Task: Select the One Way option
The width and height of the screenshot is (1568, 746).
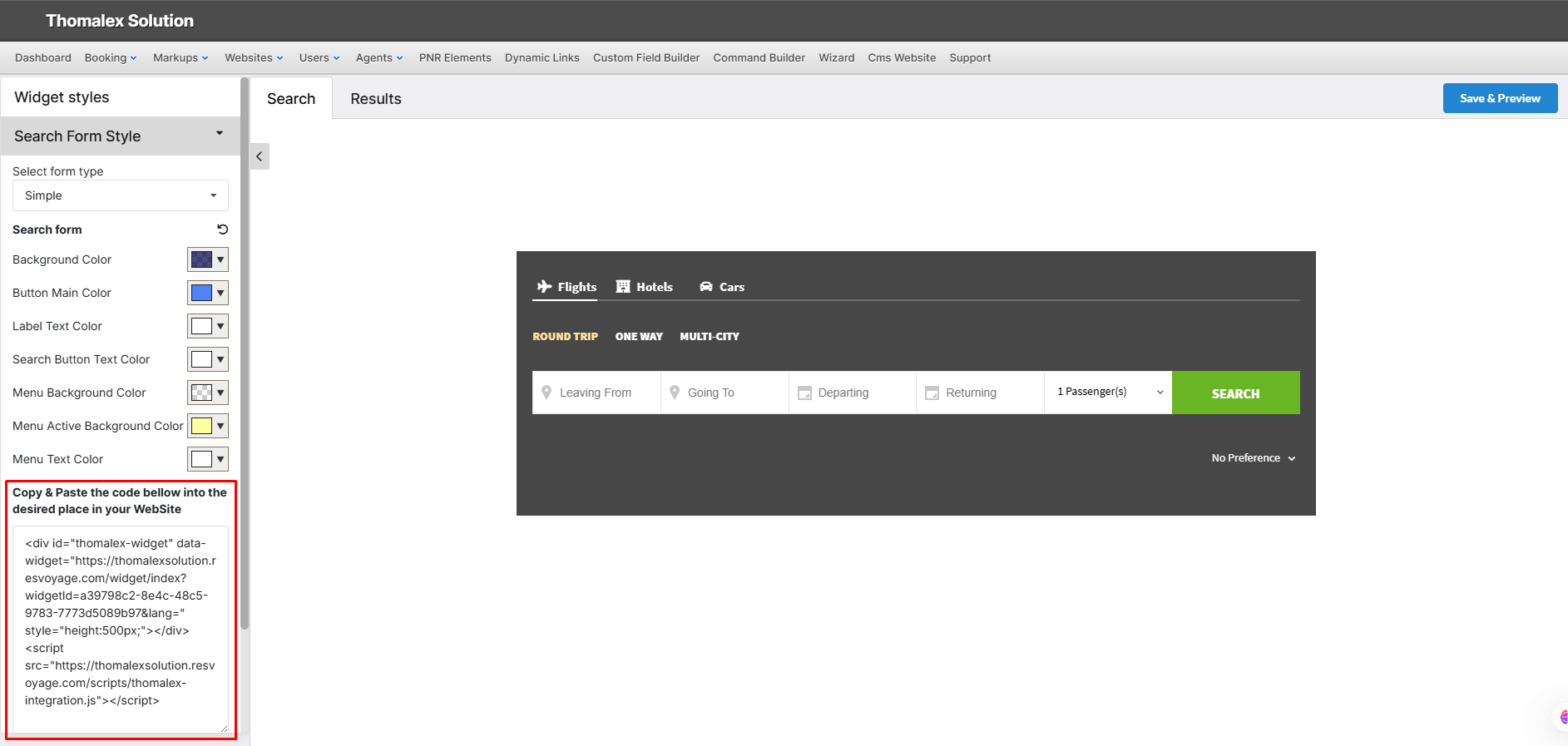Action: (x=639, y=337)
